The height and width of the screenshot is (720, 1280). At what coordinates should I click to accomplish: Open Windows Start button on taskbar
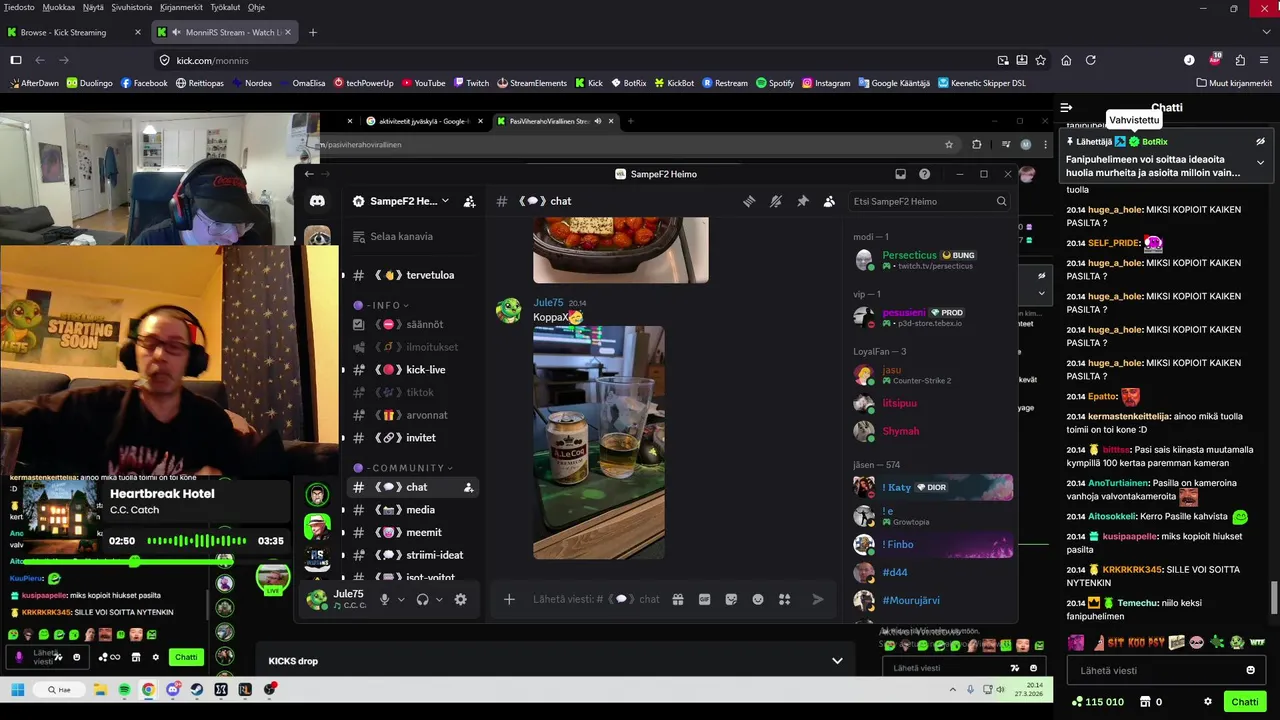[17, 690]
